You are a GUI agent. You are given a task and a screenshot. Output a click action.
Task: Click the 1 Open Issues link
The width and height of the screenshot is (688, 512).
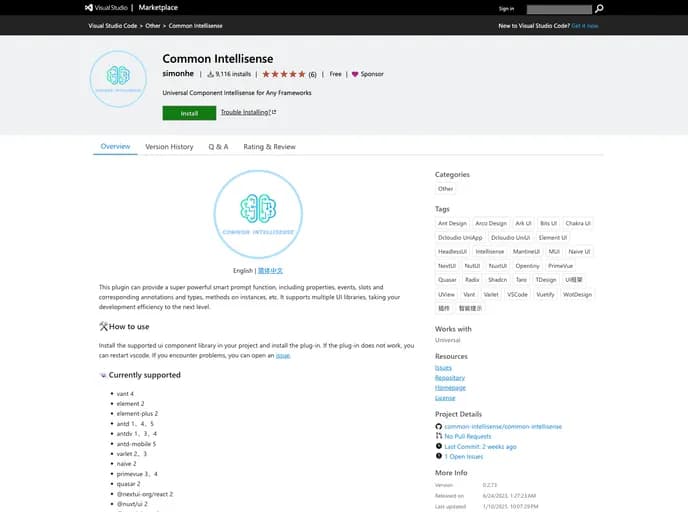pyautogui.click(x=463, y=457)
